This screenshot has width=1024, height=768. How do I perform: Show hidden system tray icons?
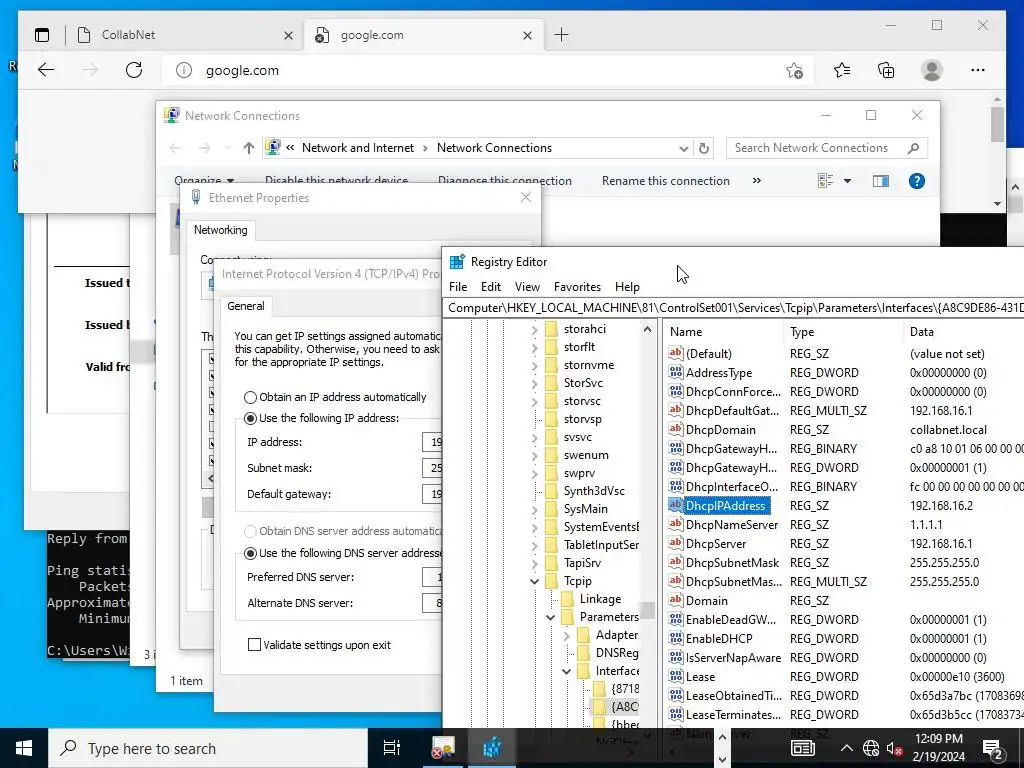click(x=846, y=748)
